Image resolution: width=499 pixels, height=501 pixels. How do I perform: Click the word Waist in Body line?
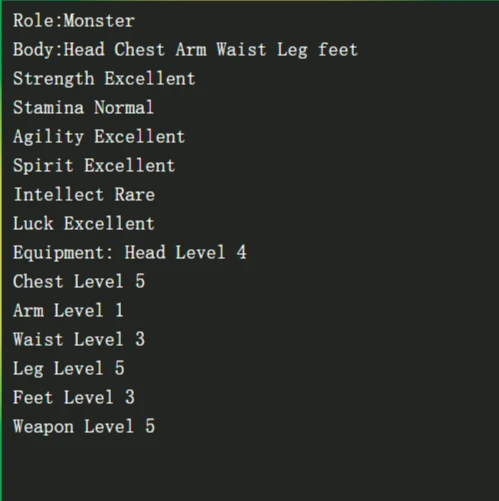pyautogui.click(x=241, y=50)
